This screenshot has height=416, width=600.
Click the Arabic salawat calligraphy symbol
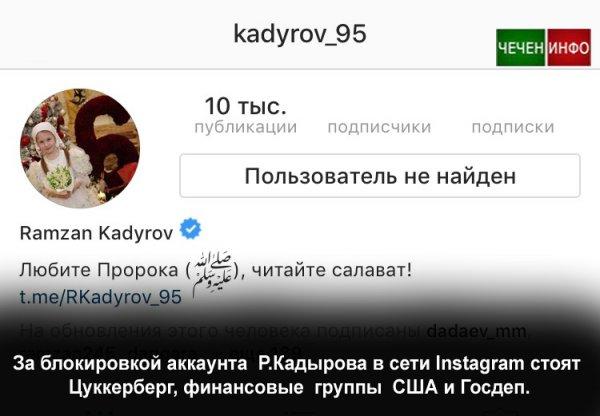point(213,273)
